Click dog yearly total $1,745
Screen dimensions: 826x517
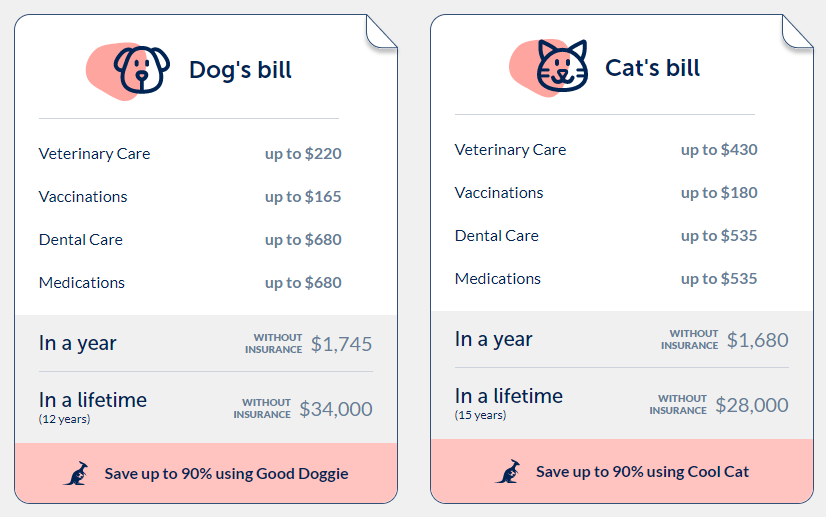341,344
